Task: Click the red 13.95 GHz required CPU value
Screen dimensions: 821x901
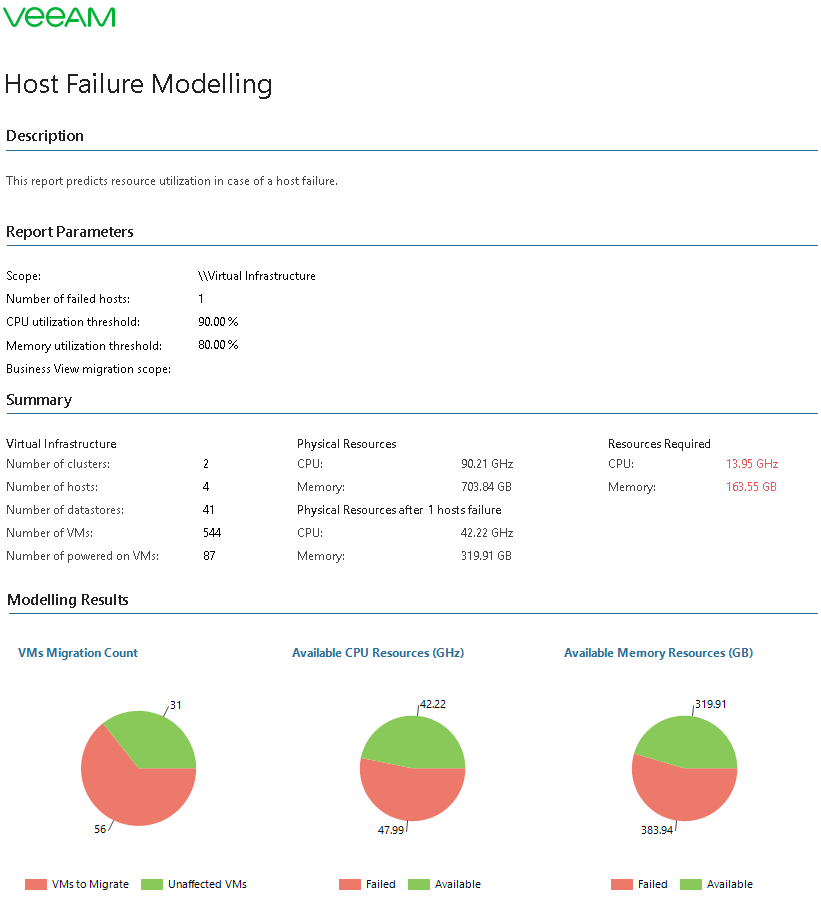Action: pos(752,464)
